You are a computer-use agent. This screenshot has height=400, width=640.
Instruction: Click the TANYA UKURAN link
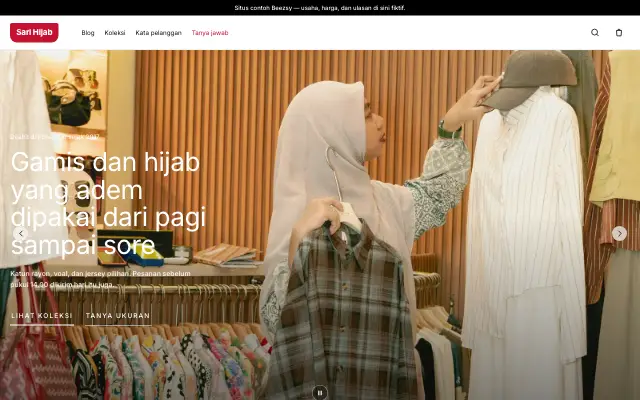click(x=118, y=316)
